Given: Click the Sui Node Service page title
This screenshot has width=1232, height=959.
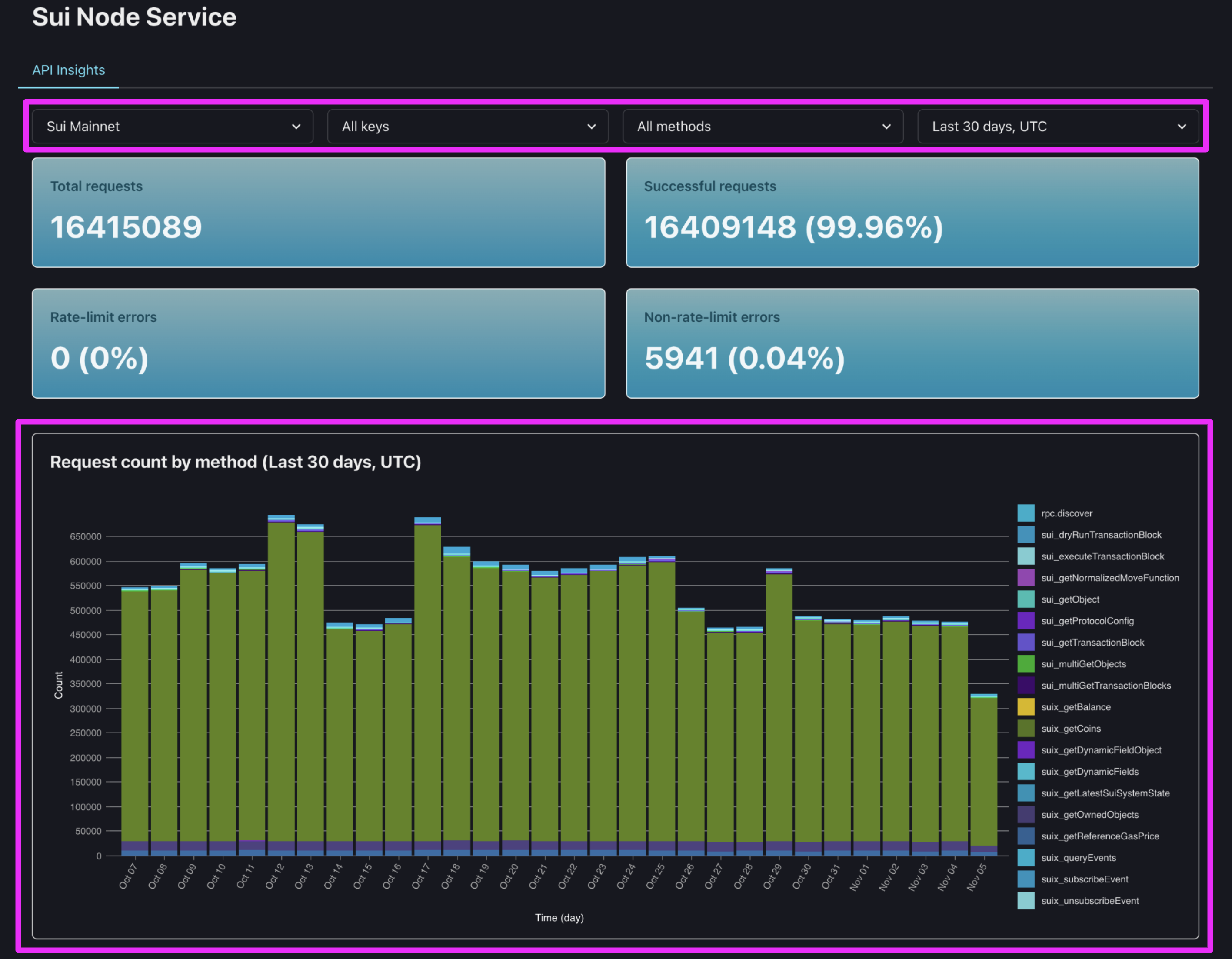Looking at the screenshot, I should tap(134, 17).
